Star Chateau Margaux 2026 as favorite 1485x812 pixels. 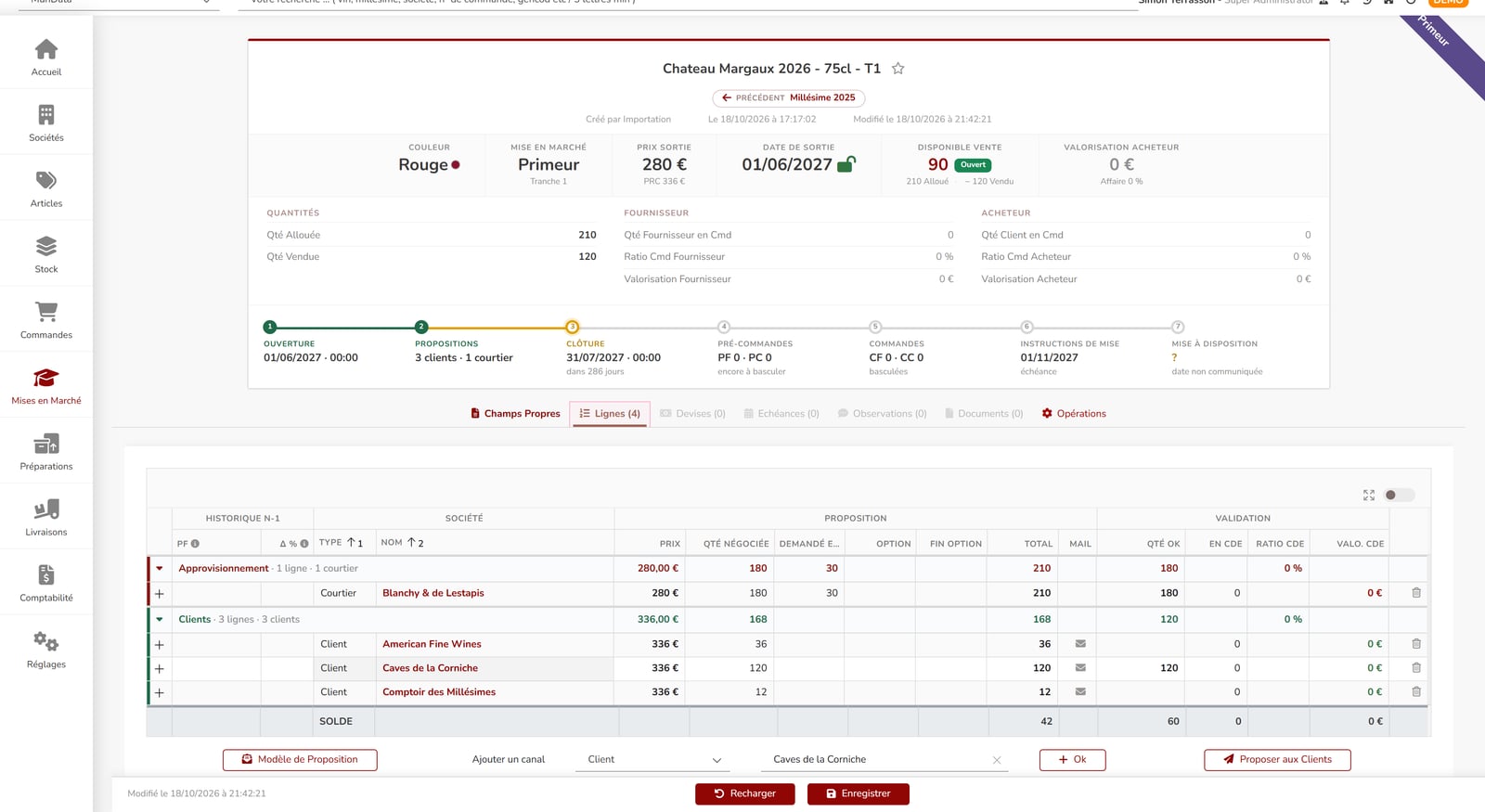[897, 69]
